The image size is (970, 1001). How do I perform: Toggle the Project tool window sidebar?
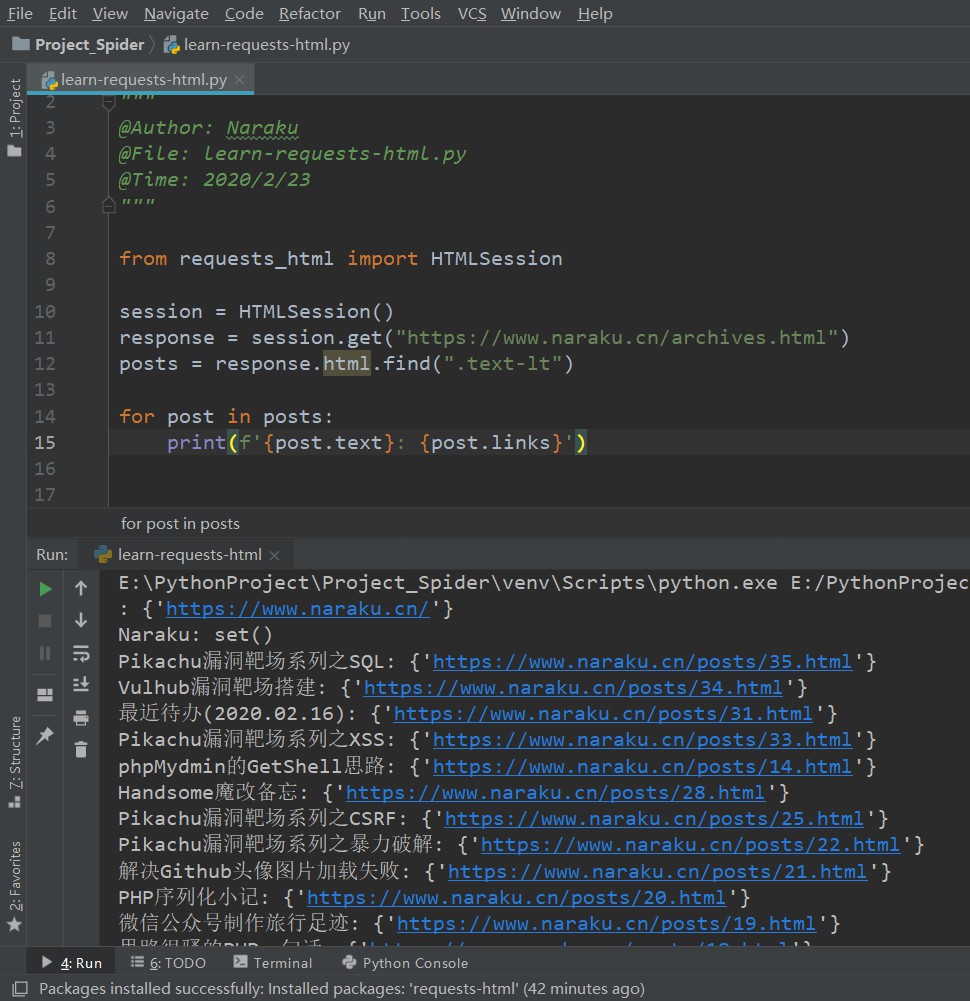coord(14,118)
